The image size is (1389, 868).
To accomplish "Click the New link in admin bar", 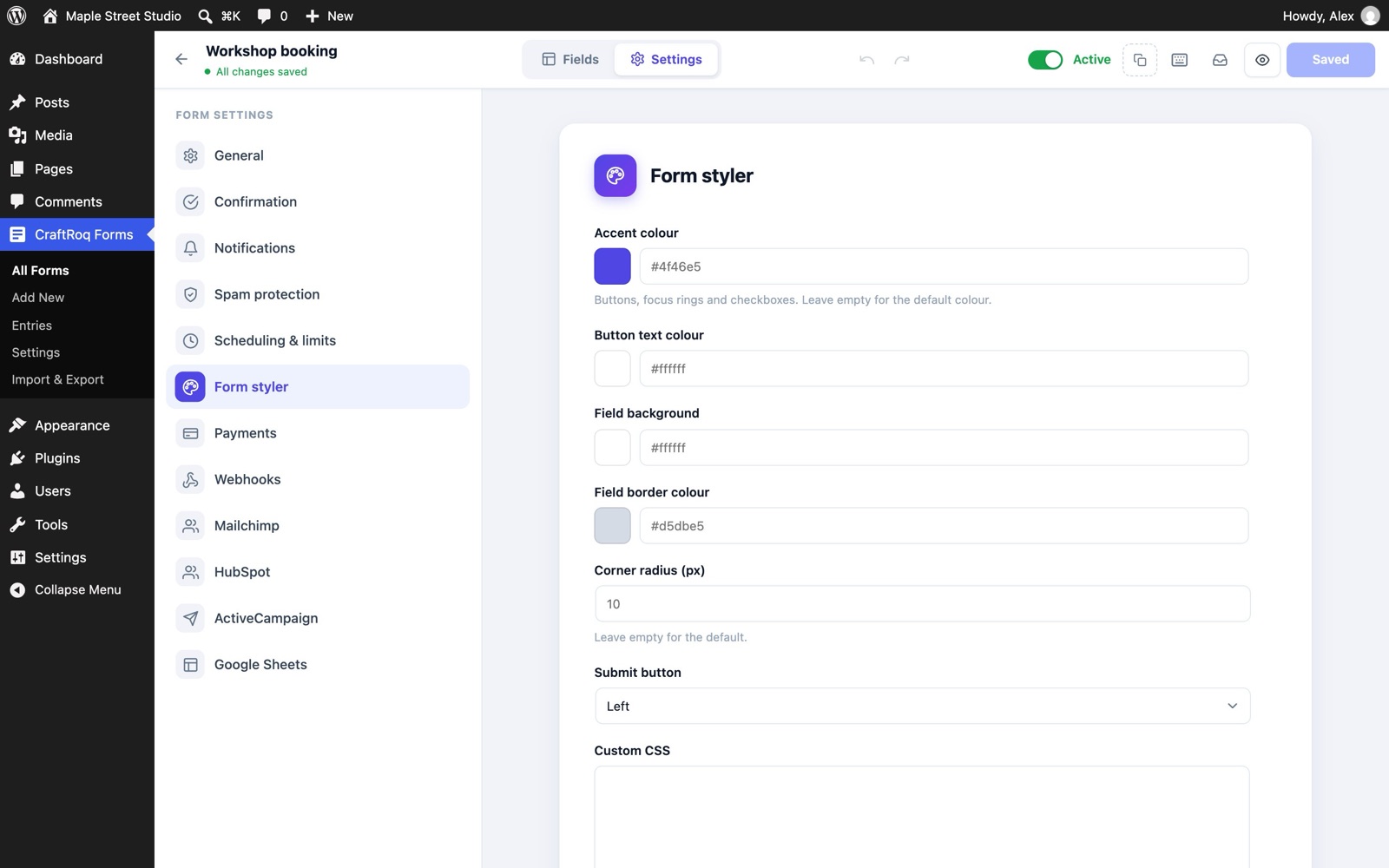I will click(329, 16).
